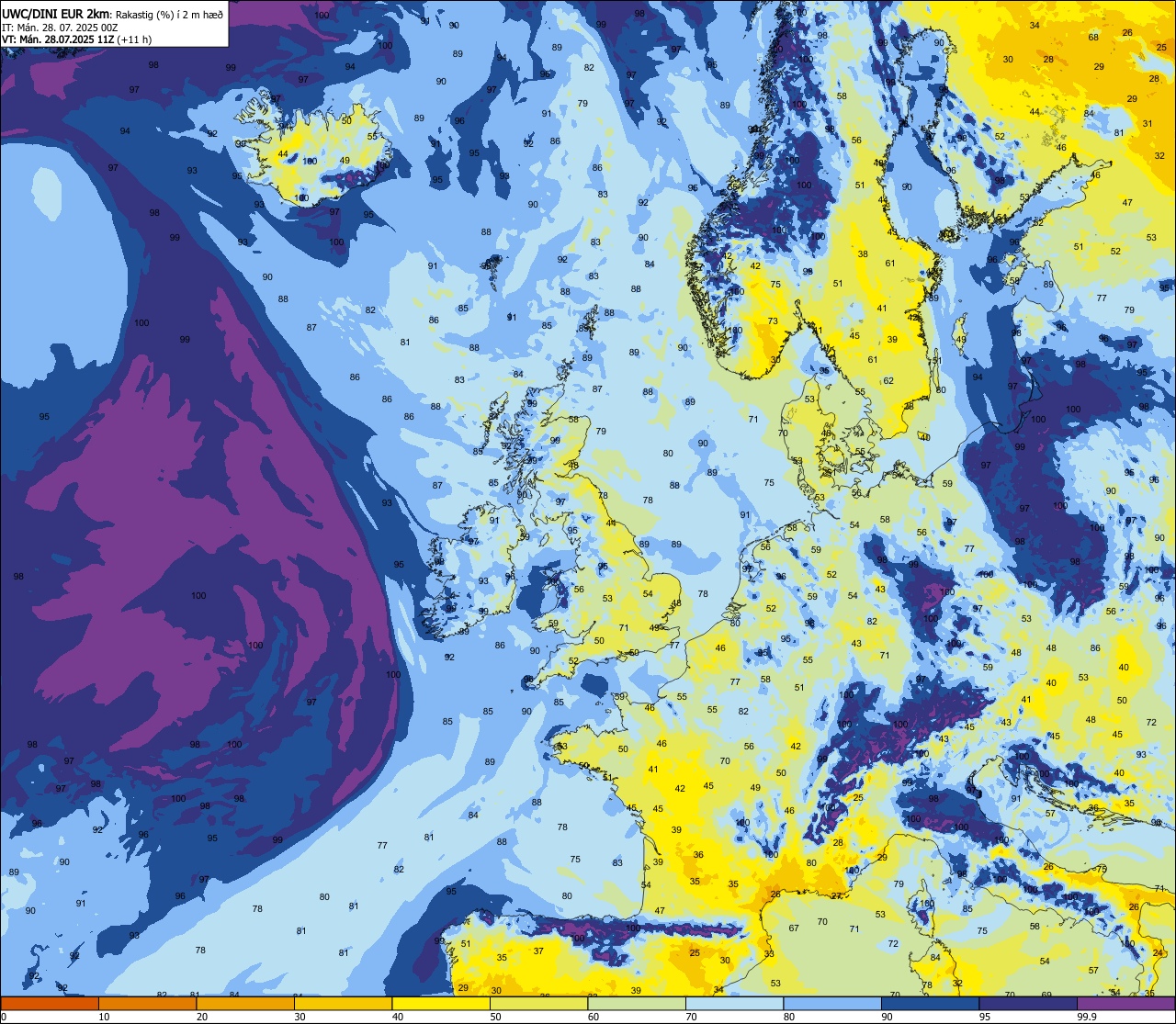The image size is (1176, 1024).
Task: Click the valid time 'VT: Mán. 28.07.2025 11Z'
Action: (x=58, y=39)
